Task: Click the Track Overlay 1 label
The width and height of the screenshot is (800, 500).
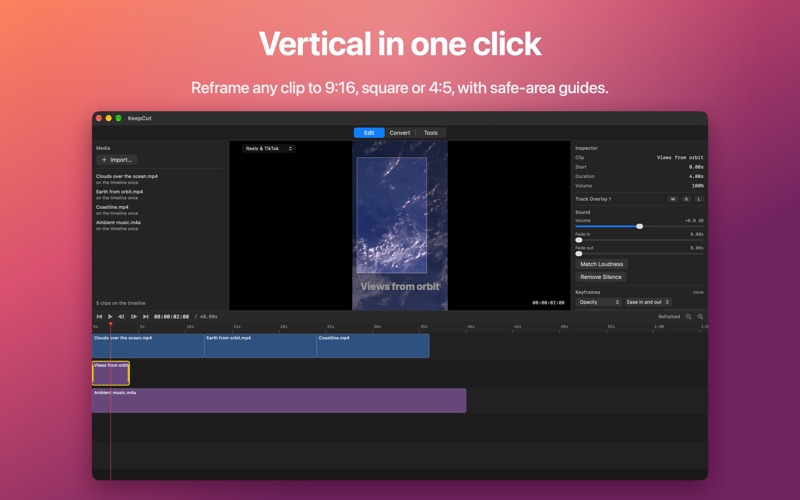Action: [593, 199]
